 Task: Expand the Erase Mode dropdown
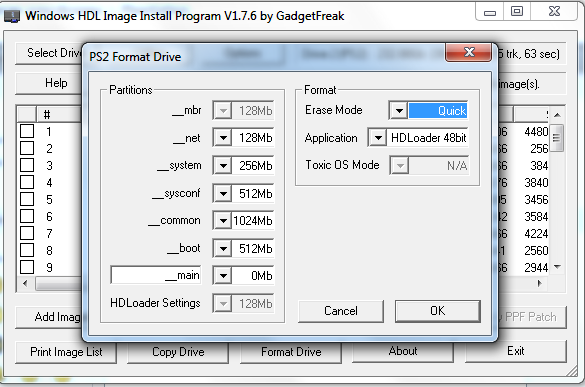coord(399,110)
